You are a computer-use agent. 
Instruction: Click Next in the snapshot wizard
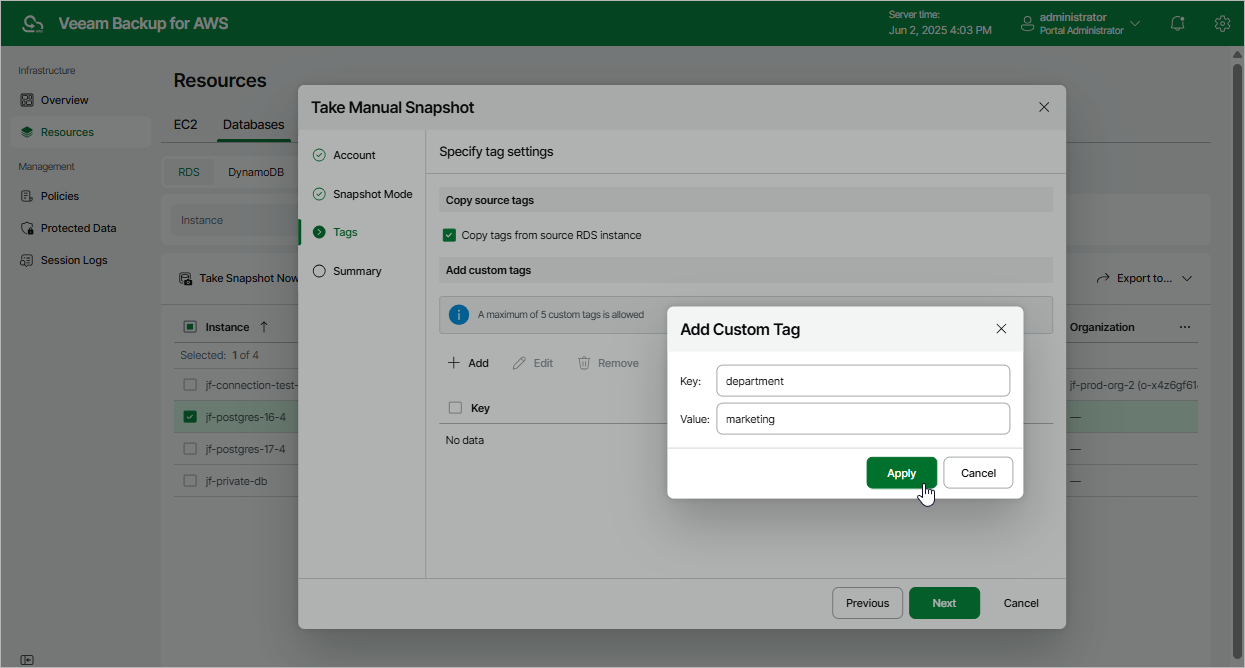coord(944,603)
